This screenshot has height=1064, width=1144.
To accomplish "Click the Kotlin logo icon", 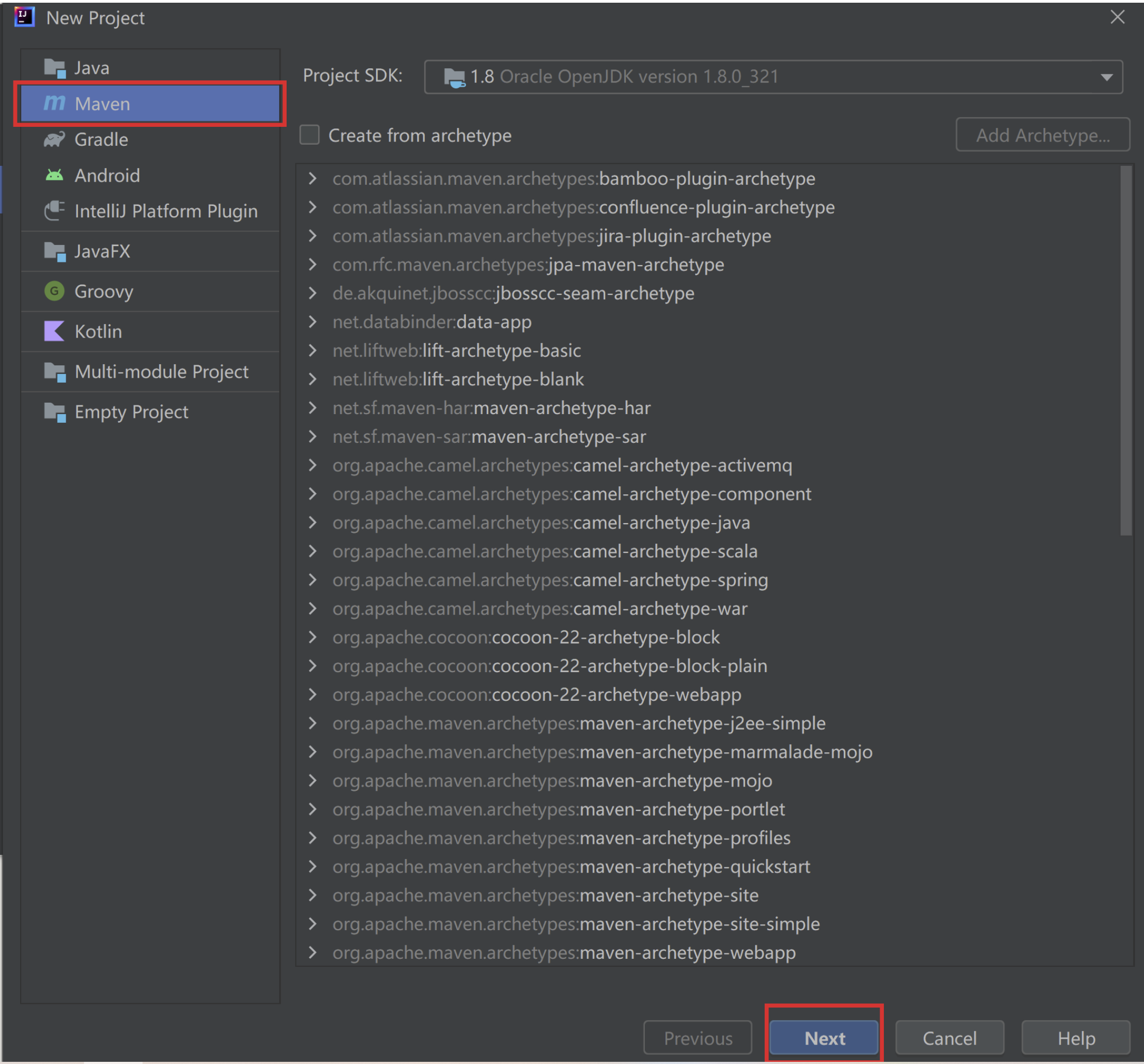I will (55, 332).
